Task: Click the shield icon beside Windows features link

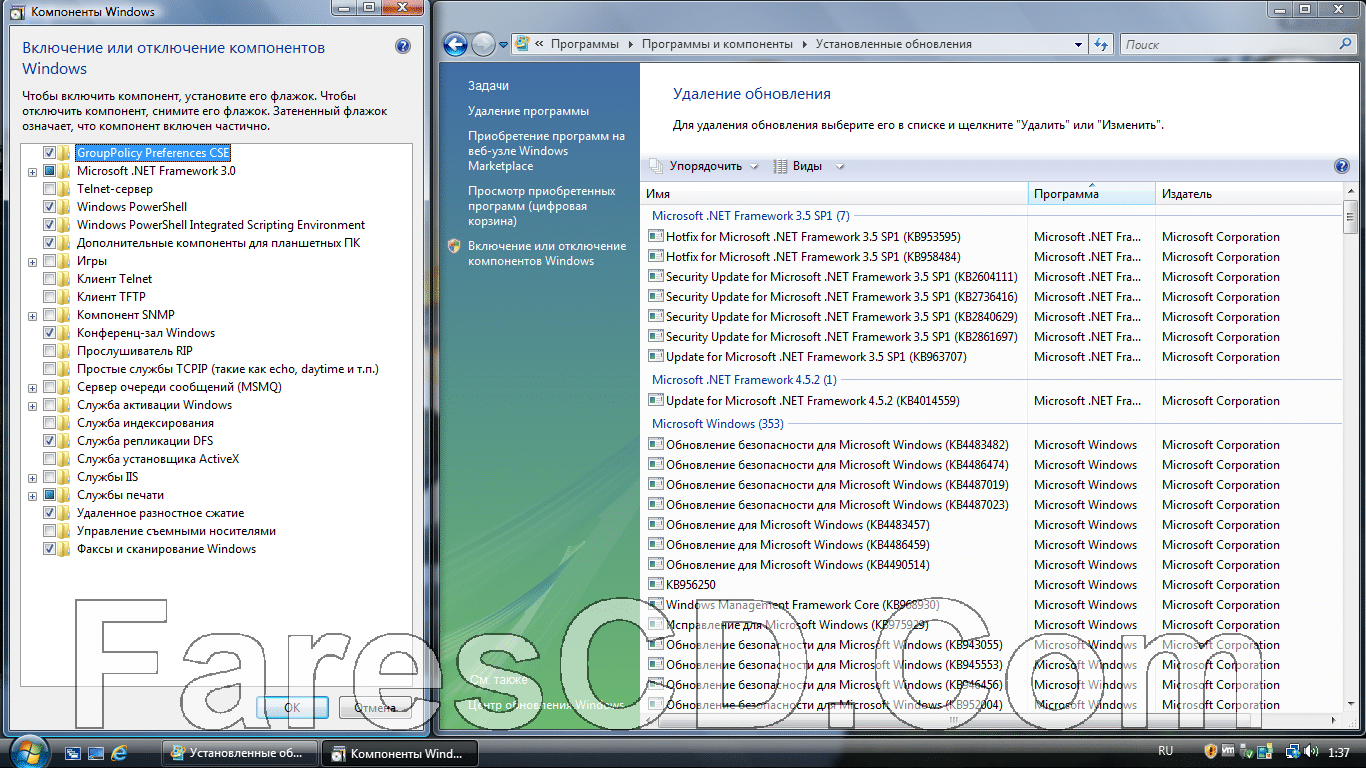Action: coord(454,246)
